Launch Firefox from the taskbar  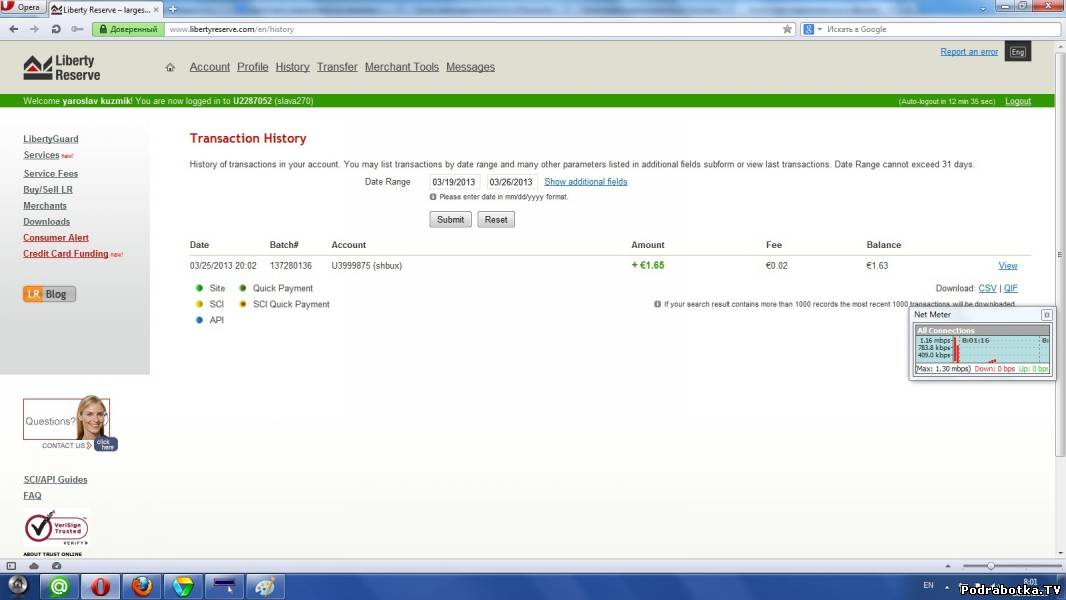142,587
